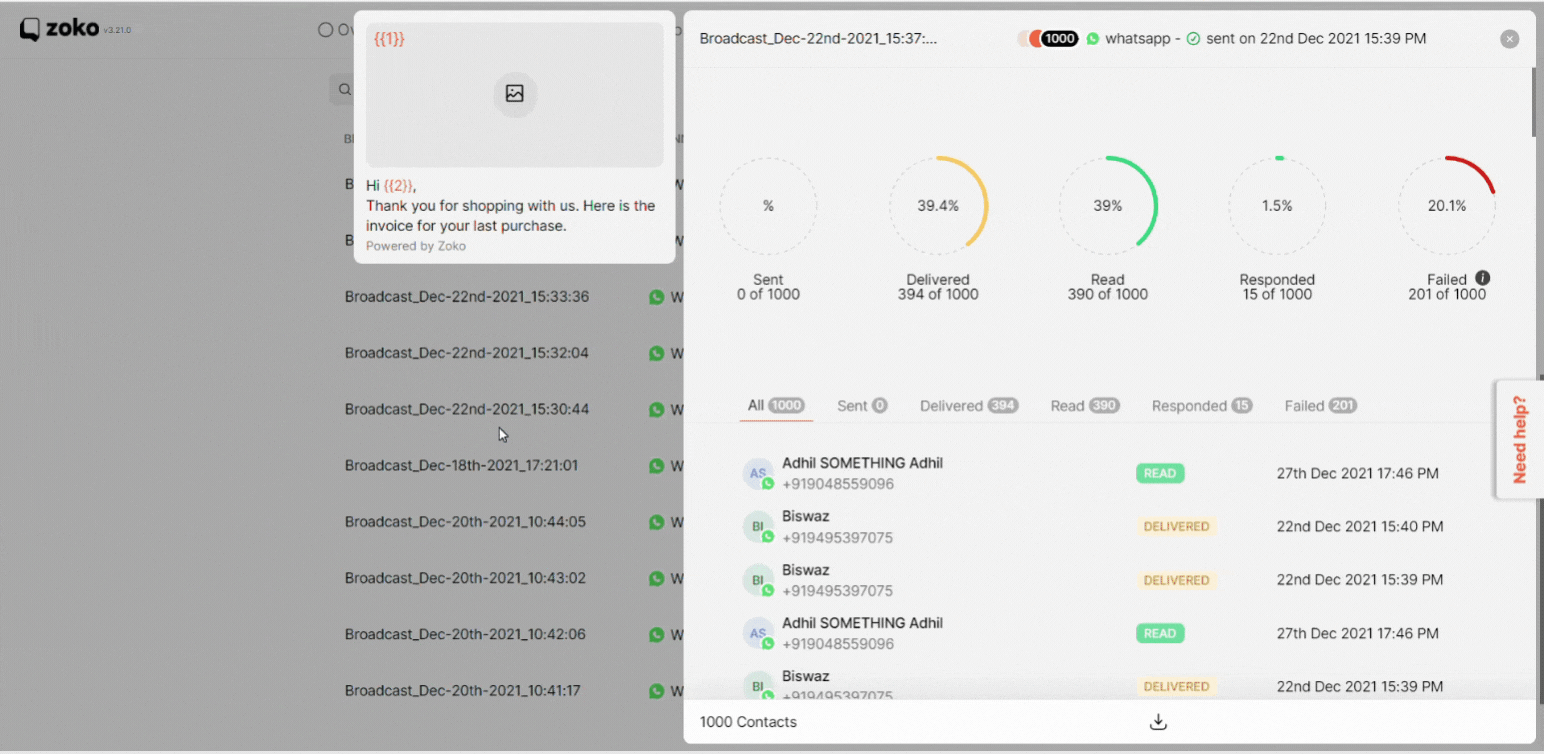Screen dimensions: 1544x754
Task: Open Broadcast_Dec-18th-2021_17:21:01 entry
Action: coord(461,466)
